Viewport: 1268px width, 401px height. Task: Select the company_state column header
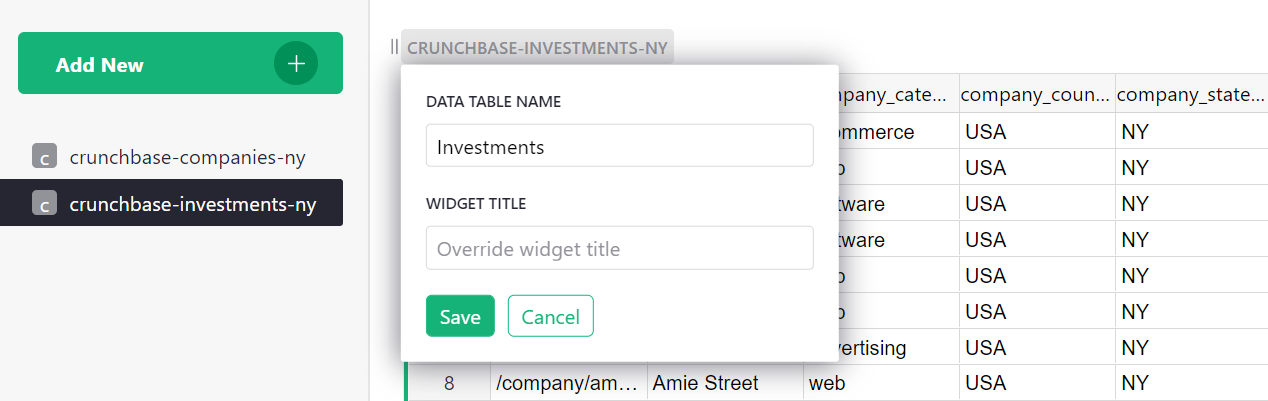click(1191, 95)
